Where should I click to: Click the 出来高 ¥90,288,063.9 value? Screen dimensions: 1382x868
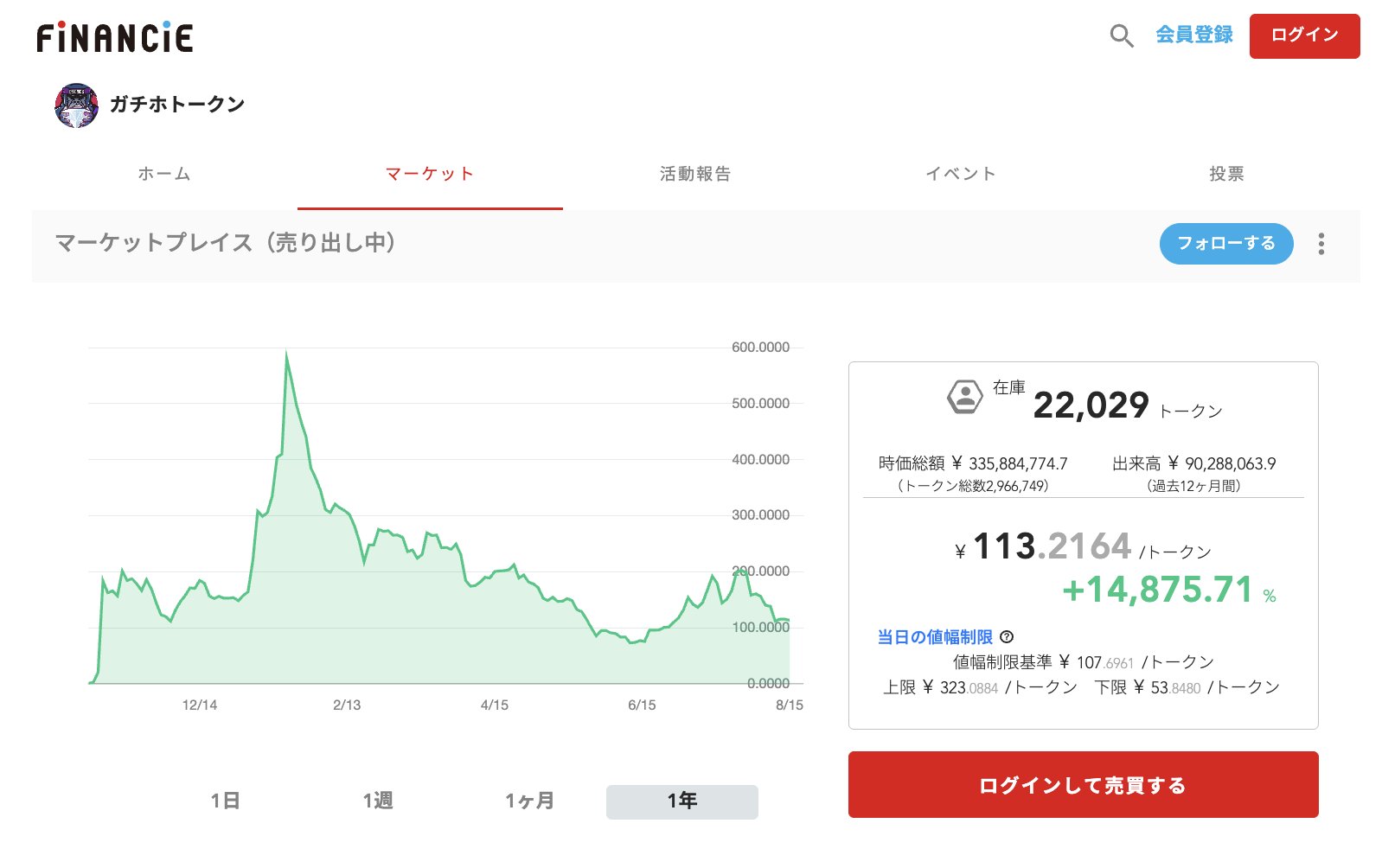click(1194, 463)
